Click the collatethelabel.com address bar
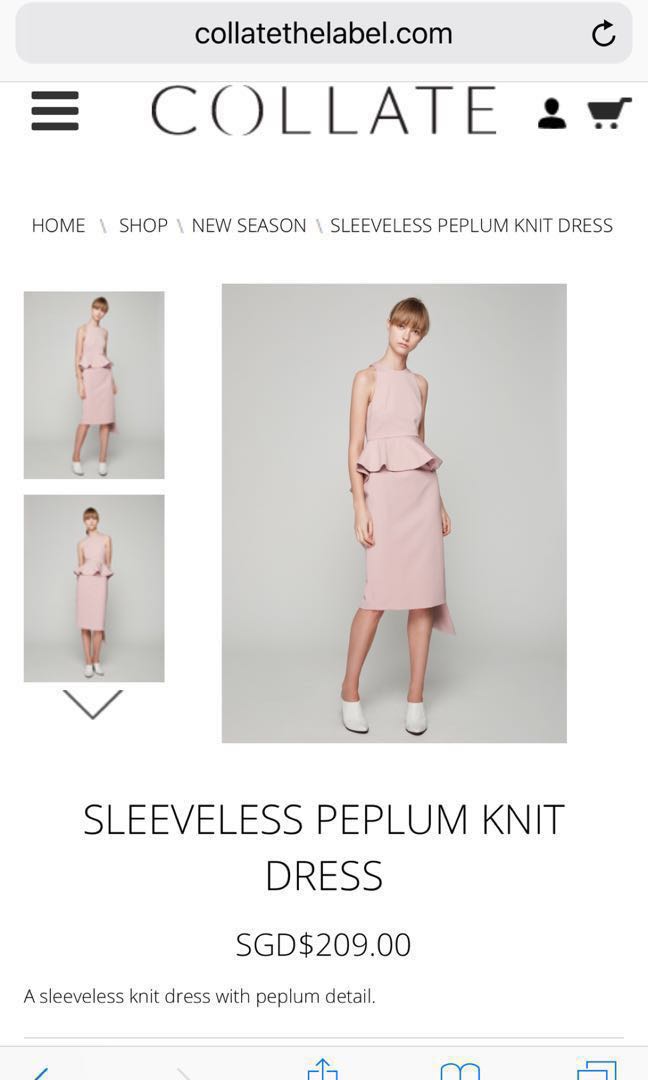648x1080 pixels. tap(324, 33)
